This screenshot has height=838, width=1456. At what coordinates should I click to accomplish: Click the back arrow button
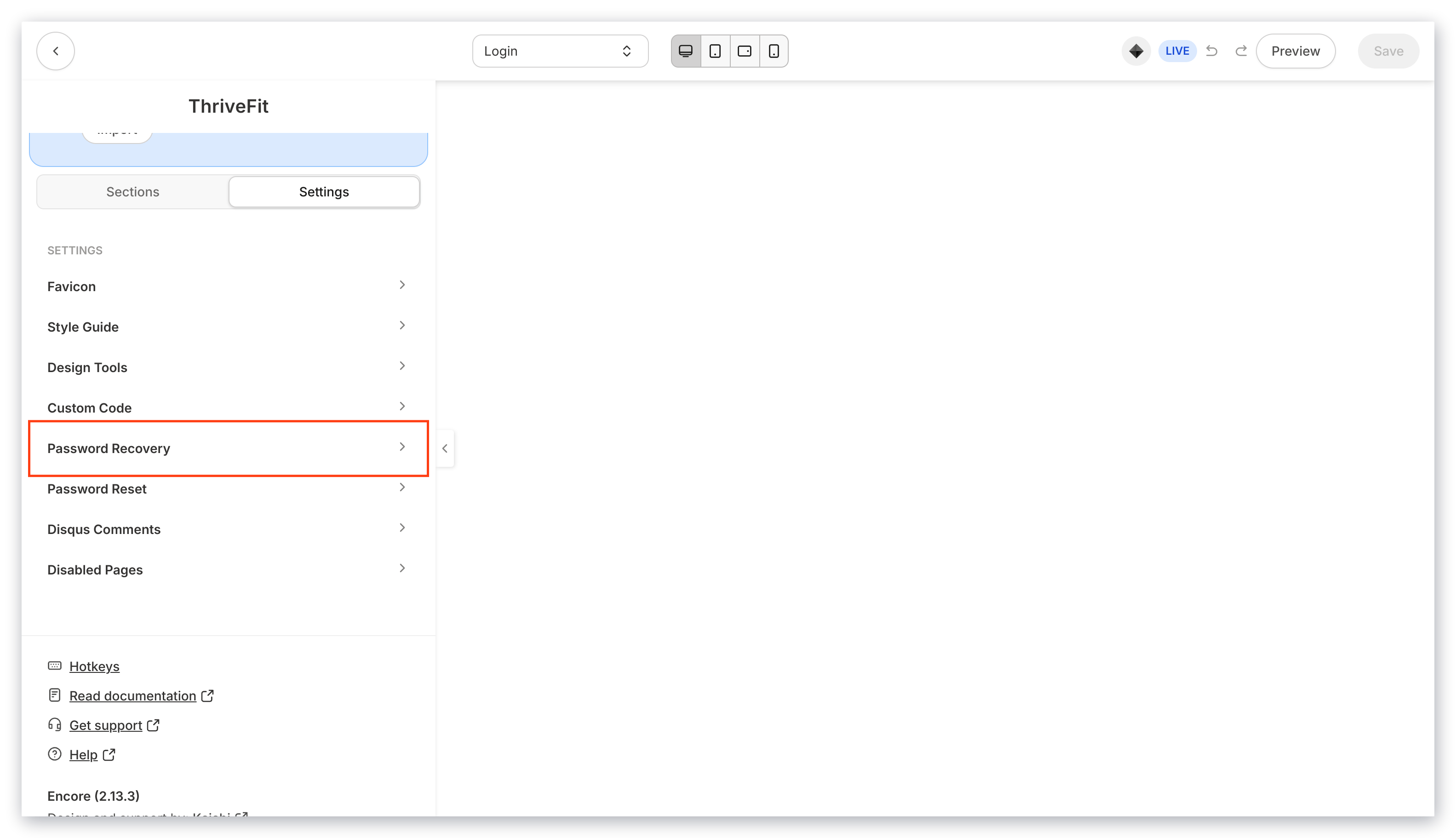tap(55, 51)
